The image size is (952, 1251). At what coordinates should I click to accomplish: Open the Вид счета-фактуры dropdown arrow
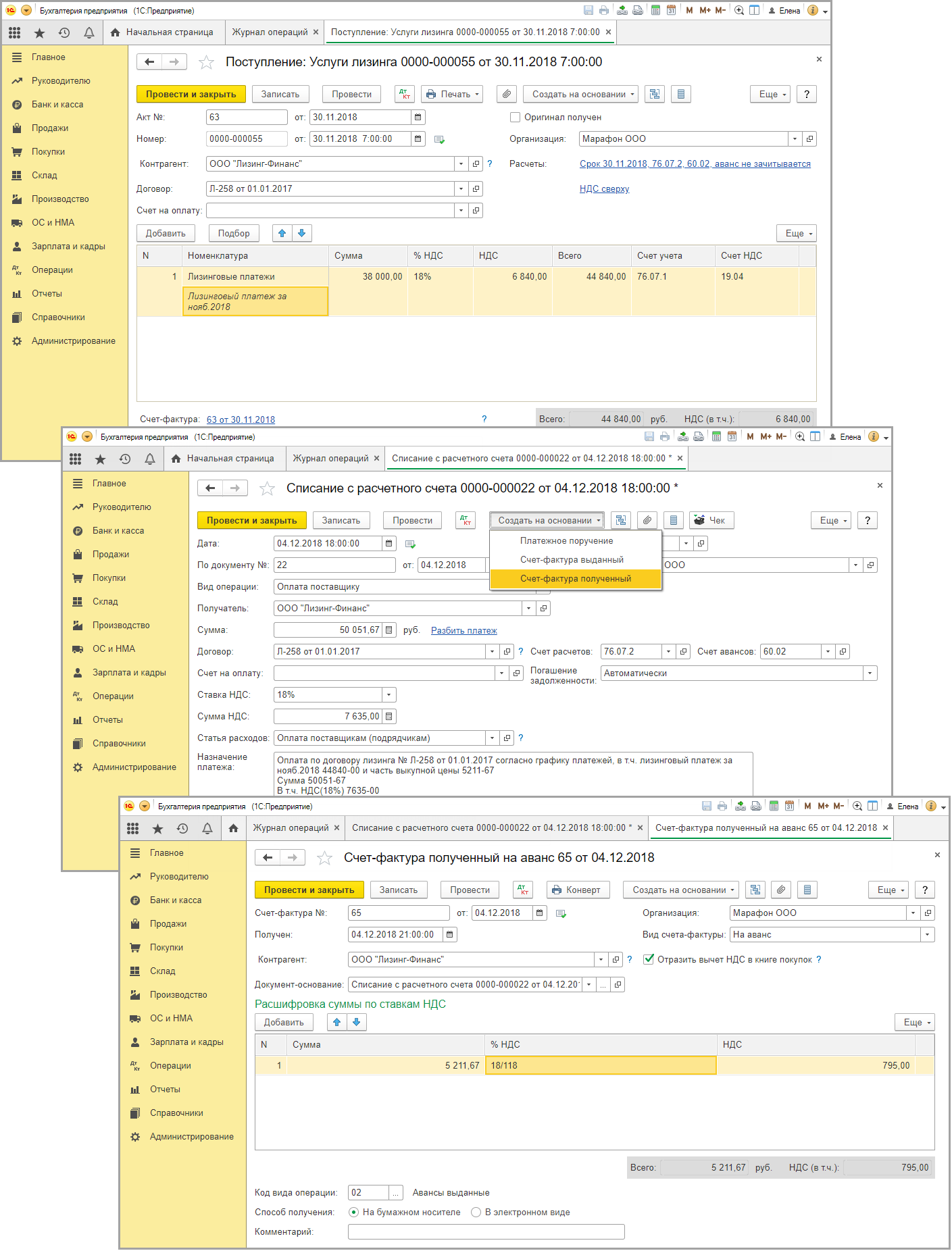tap(927, 935)
